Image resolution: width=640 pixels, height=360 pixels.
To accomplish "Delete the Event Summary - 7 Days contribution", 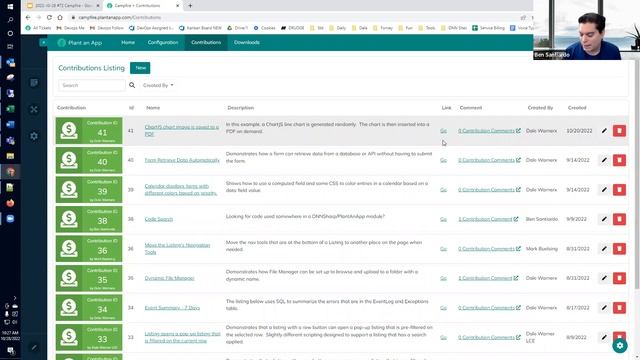I will [x=619, y=308].
